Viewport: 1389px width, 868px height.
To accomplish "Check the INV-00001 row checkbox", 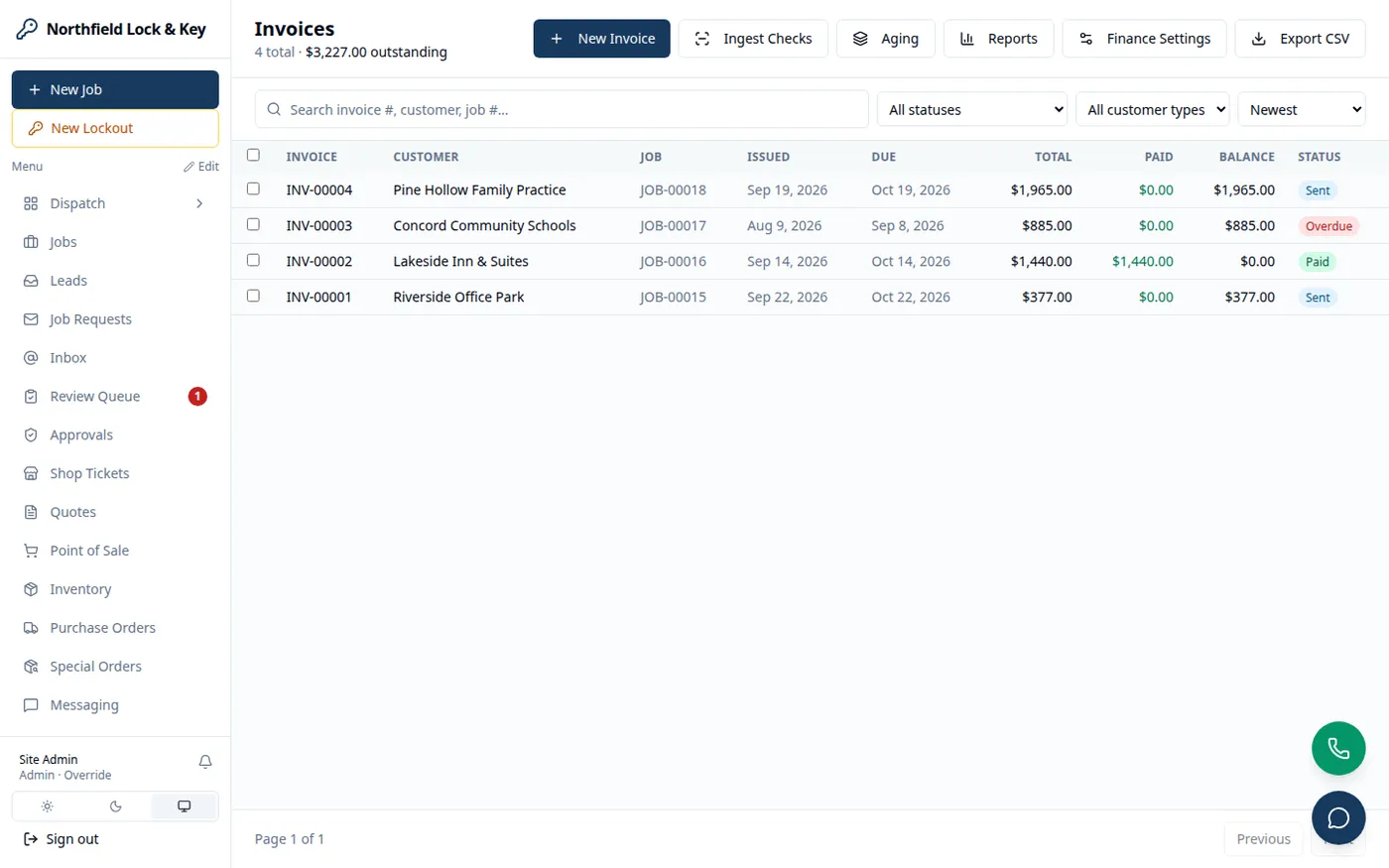I will 253,296.
